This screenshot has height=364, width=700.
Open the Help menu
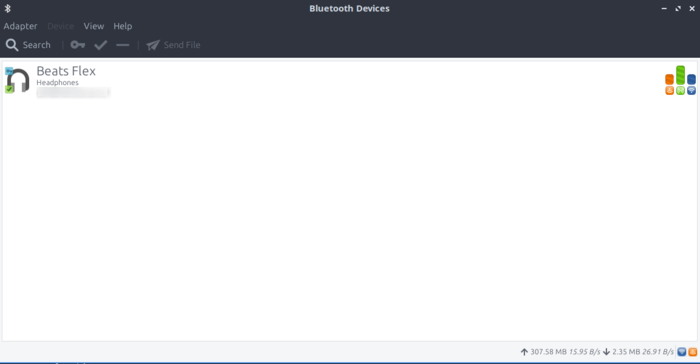tap(123, 26)
